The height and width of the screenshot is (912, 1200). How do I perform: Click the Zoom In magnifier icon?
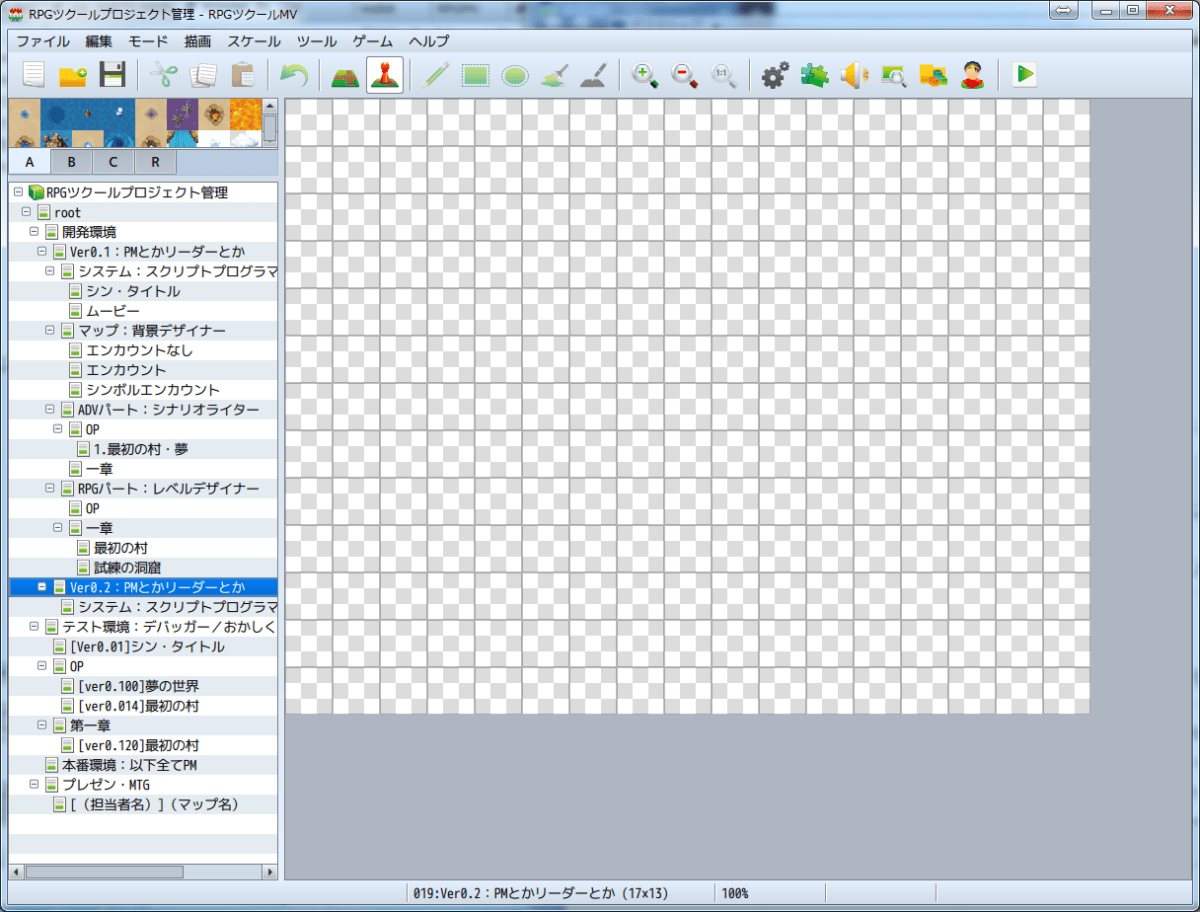click(x=646, y=75)
